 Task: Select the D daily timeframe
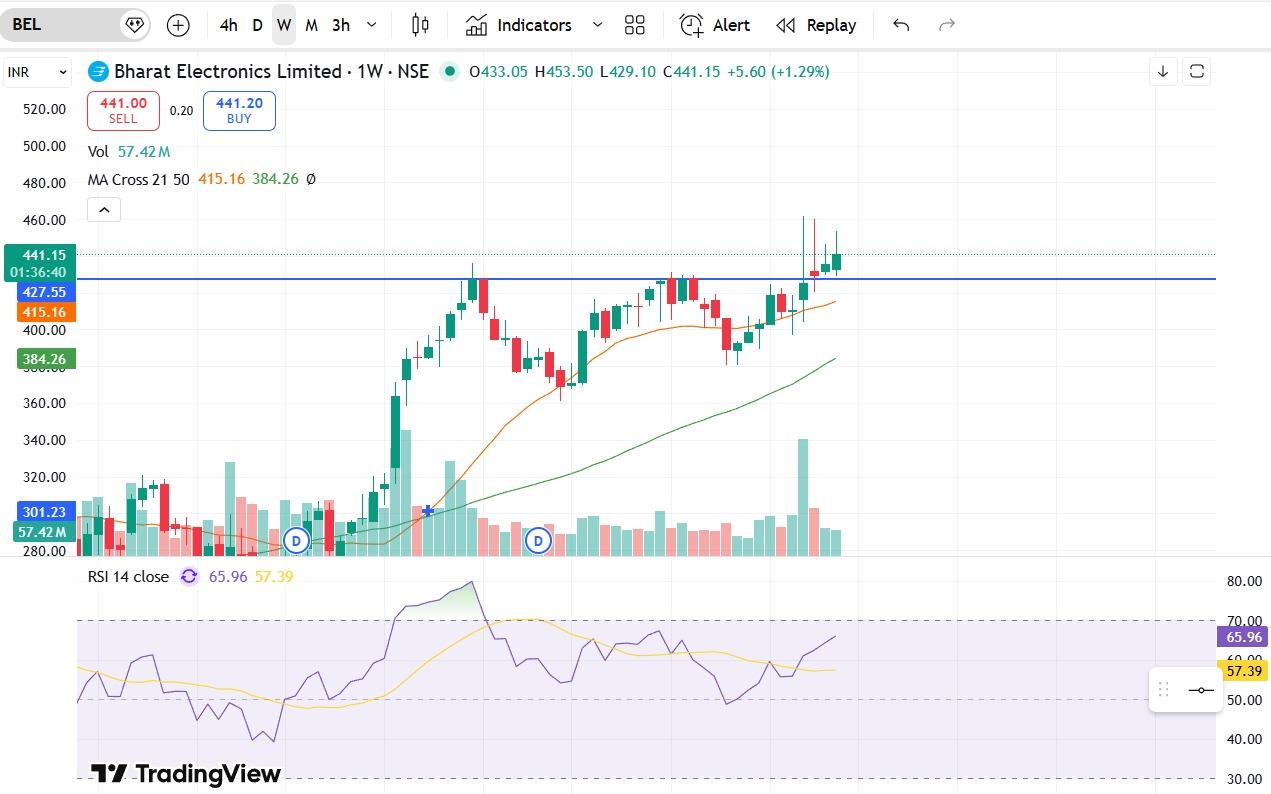point(257,25)
